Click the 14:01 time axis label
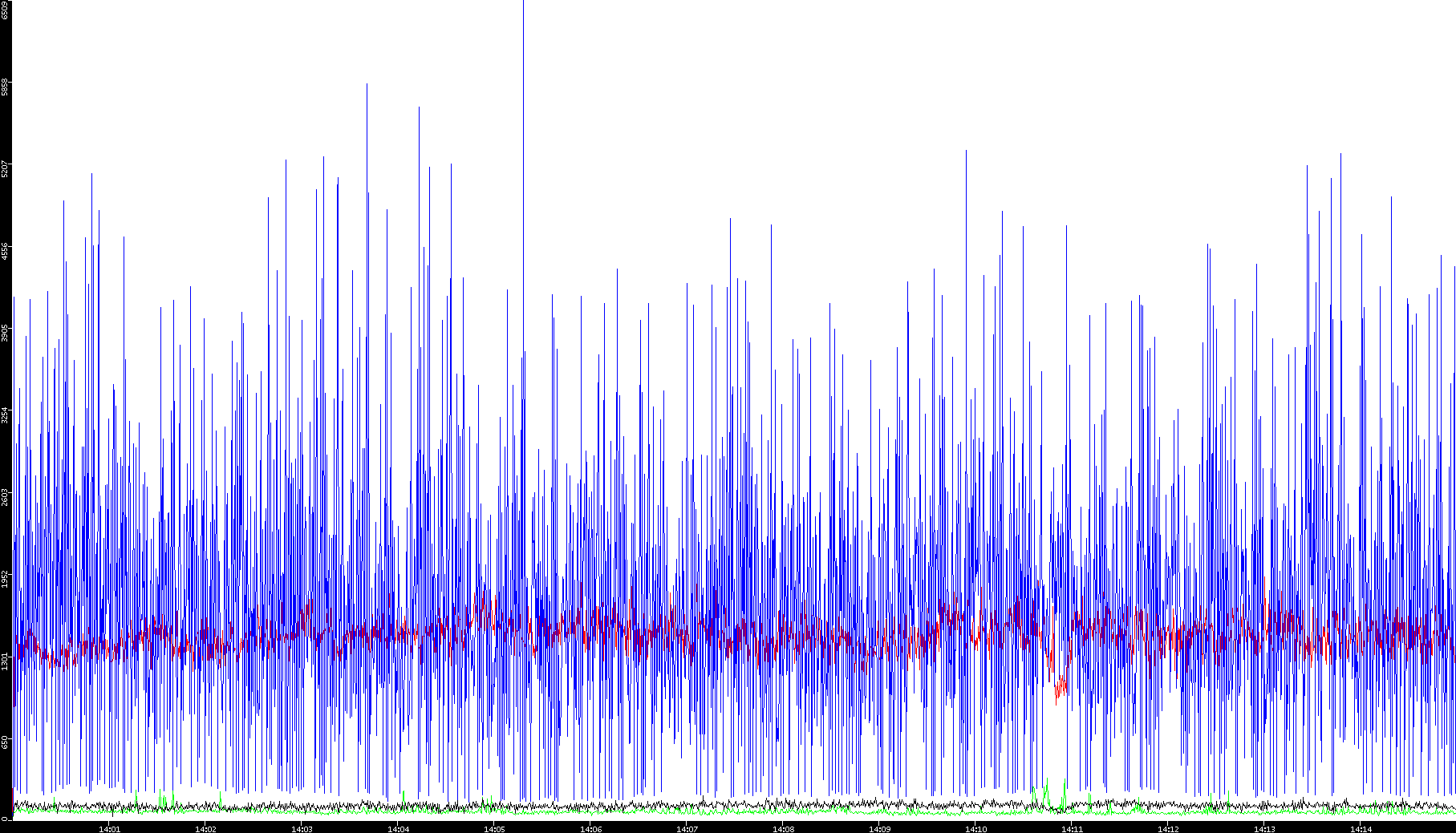This screenshot has height=833, width=1456. (109, 828)
